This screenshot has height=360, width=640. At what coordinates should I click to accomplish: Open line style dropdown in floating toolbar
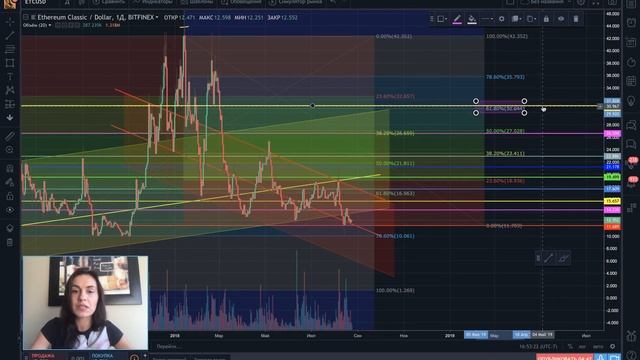pos(487,19)
